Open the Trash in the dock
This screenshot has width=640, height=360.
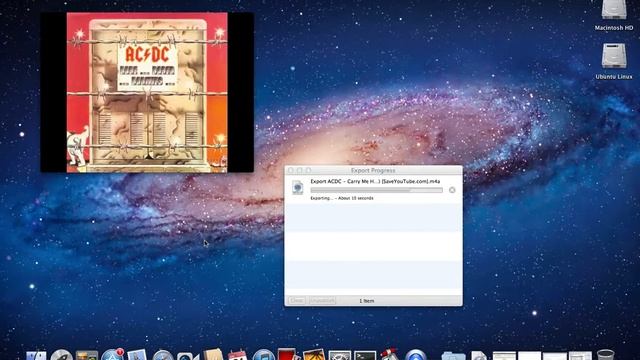click(x=605, y=355)
